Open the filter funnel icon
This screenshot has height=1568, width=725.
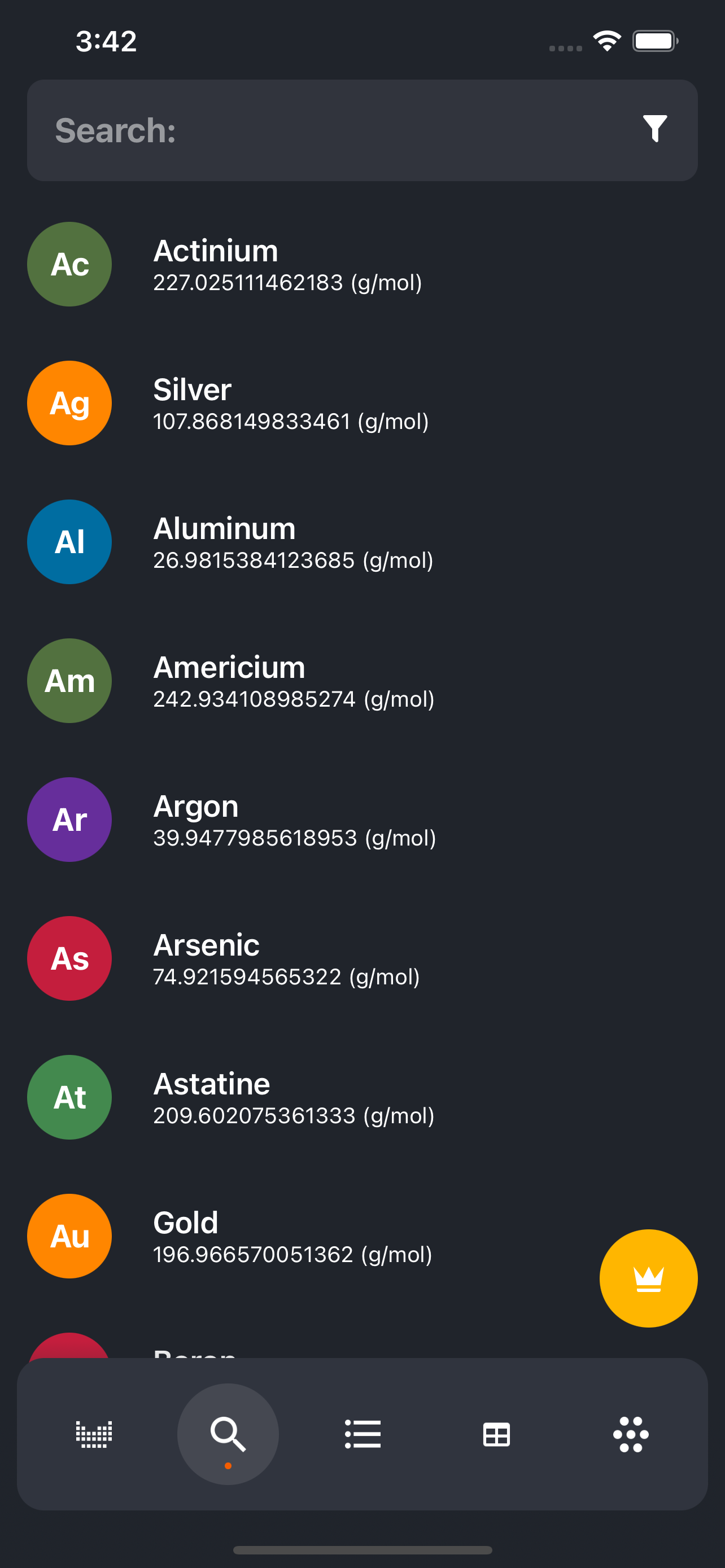tap(655, 129)
